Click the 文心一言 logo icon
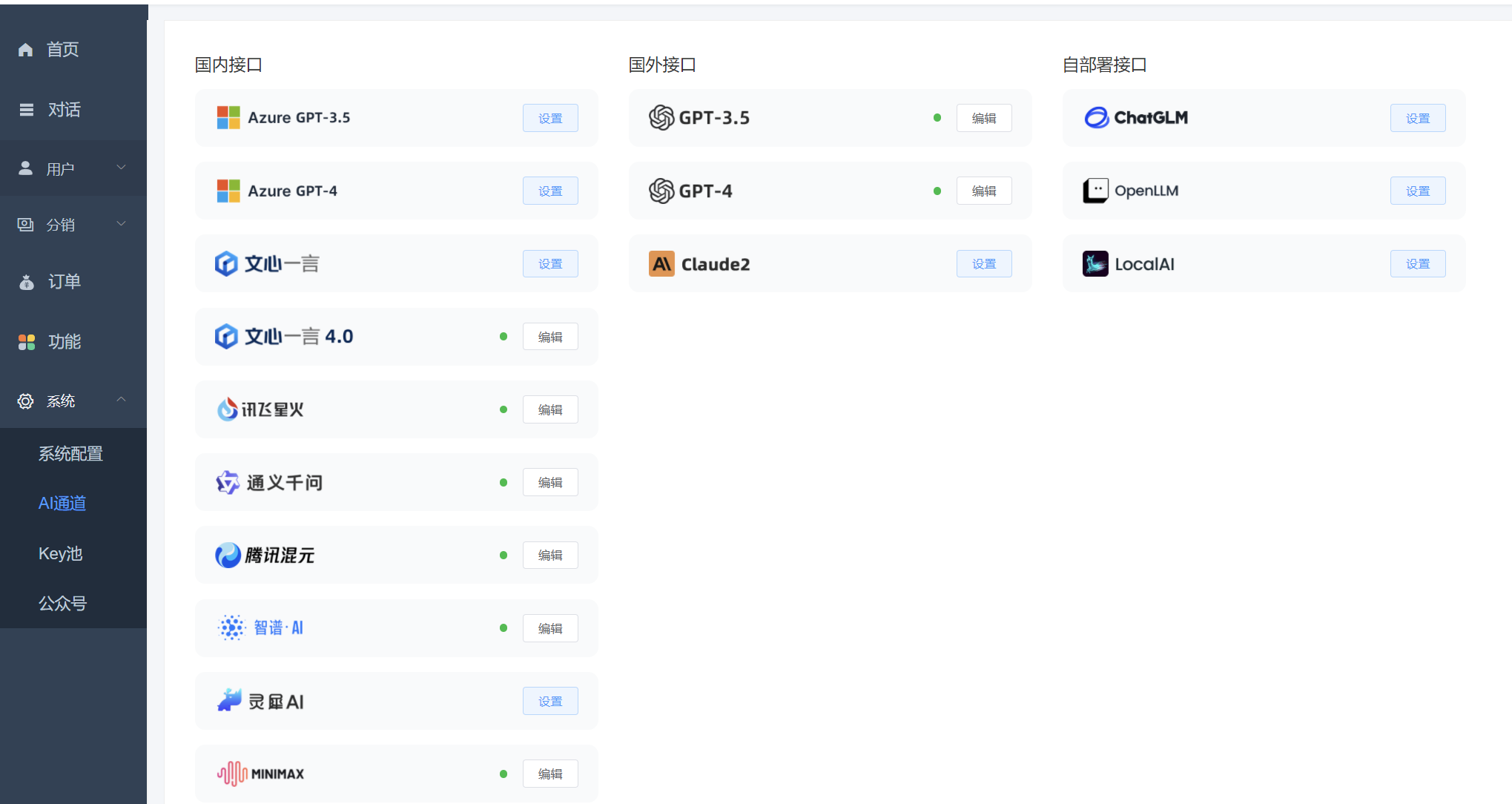 pos(226,263)
